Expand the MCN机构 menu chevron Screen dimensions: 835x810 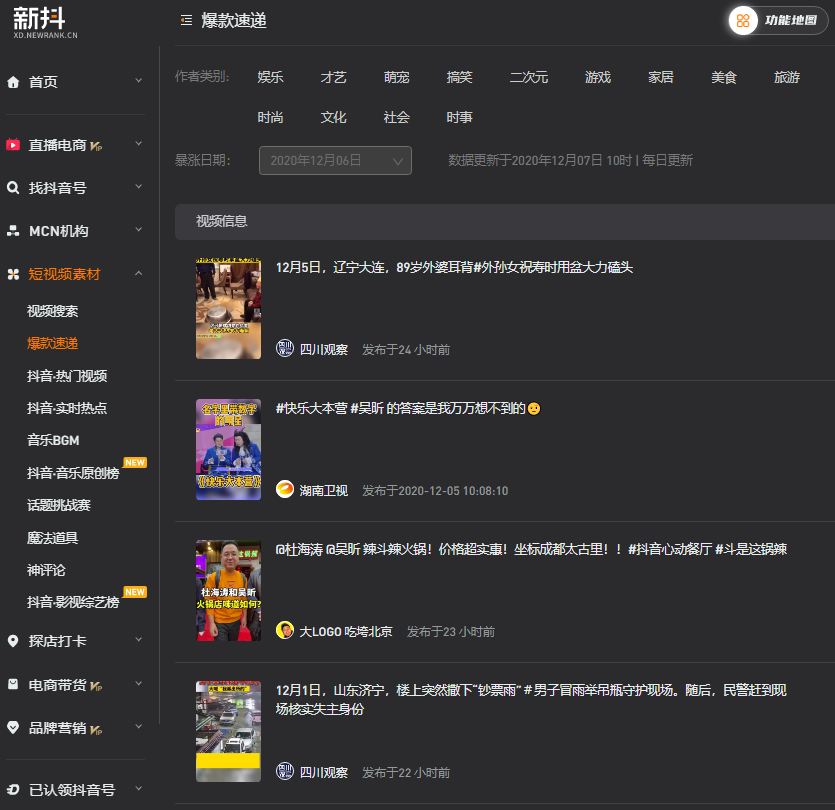tap(138, 230)
